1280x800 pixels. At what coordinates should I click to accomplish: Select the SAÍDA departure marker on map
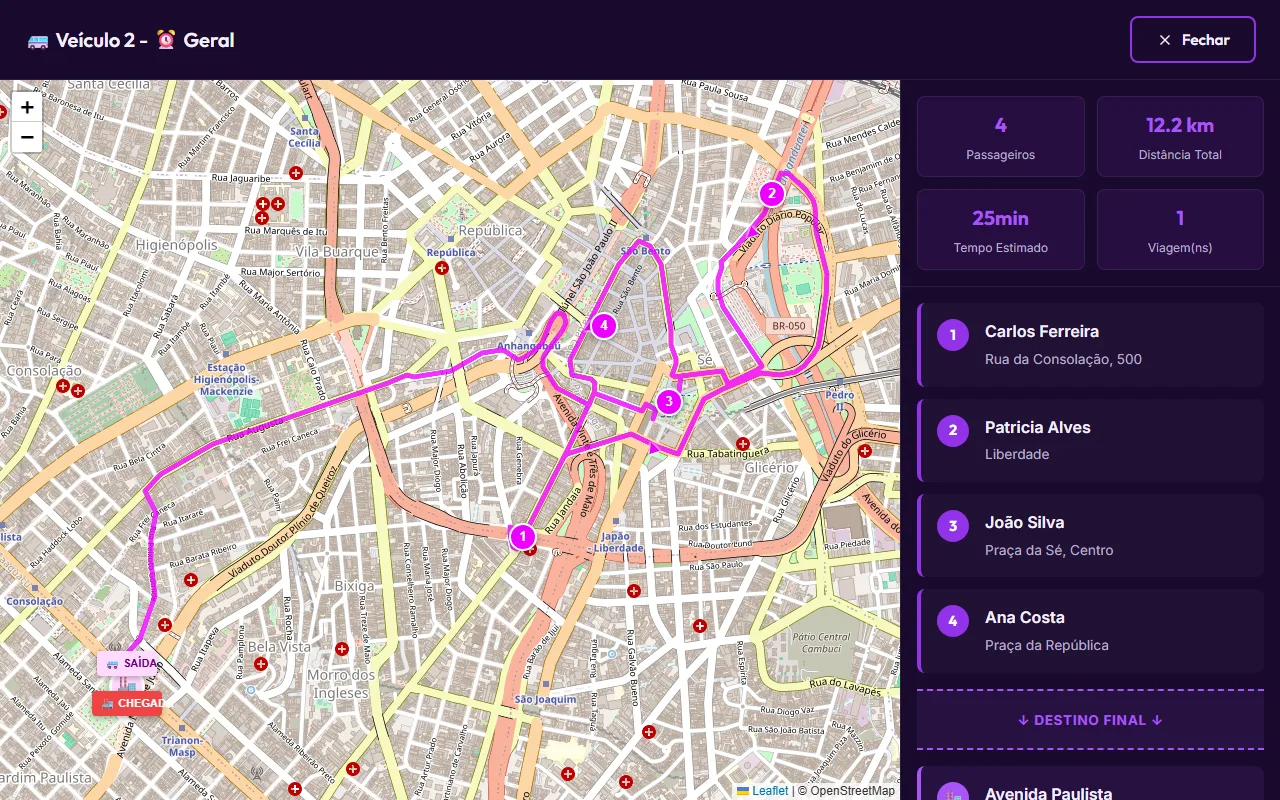tap(130, 663)
